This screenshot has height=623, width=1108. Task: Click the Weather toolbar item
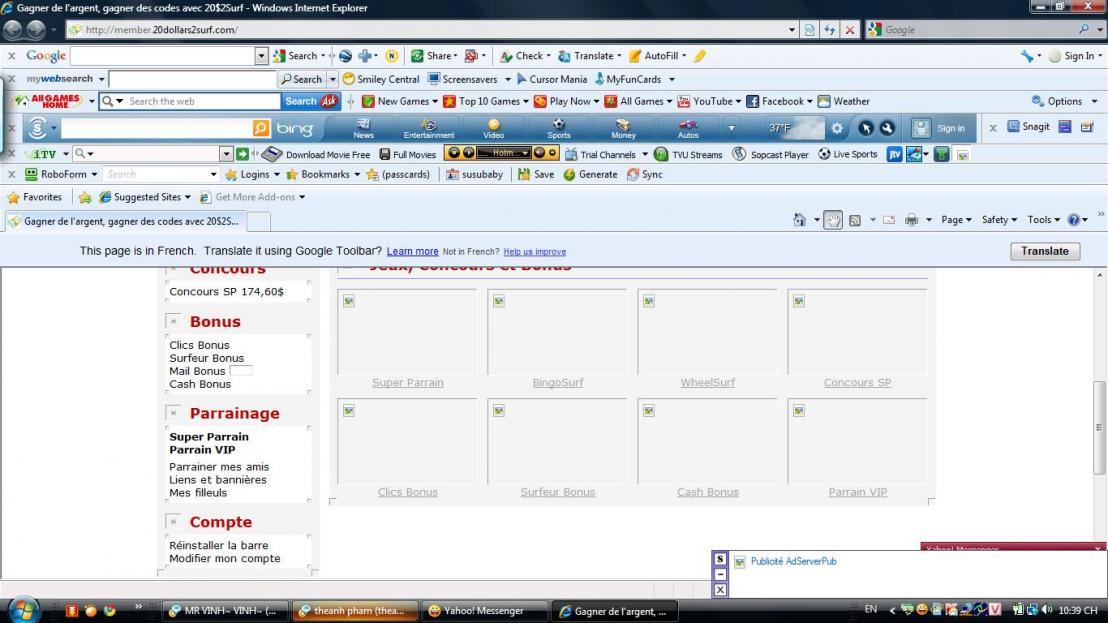(844, 101)
